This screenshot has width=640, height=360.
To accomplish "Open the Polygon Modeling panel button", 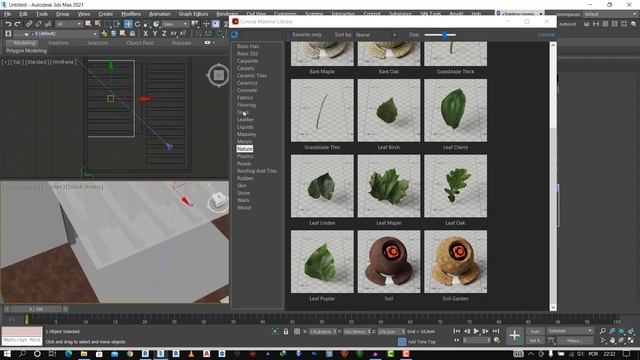I will pyautogui.click(x=27, y=51).
